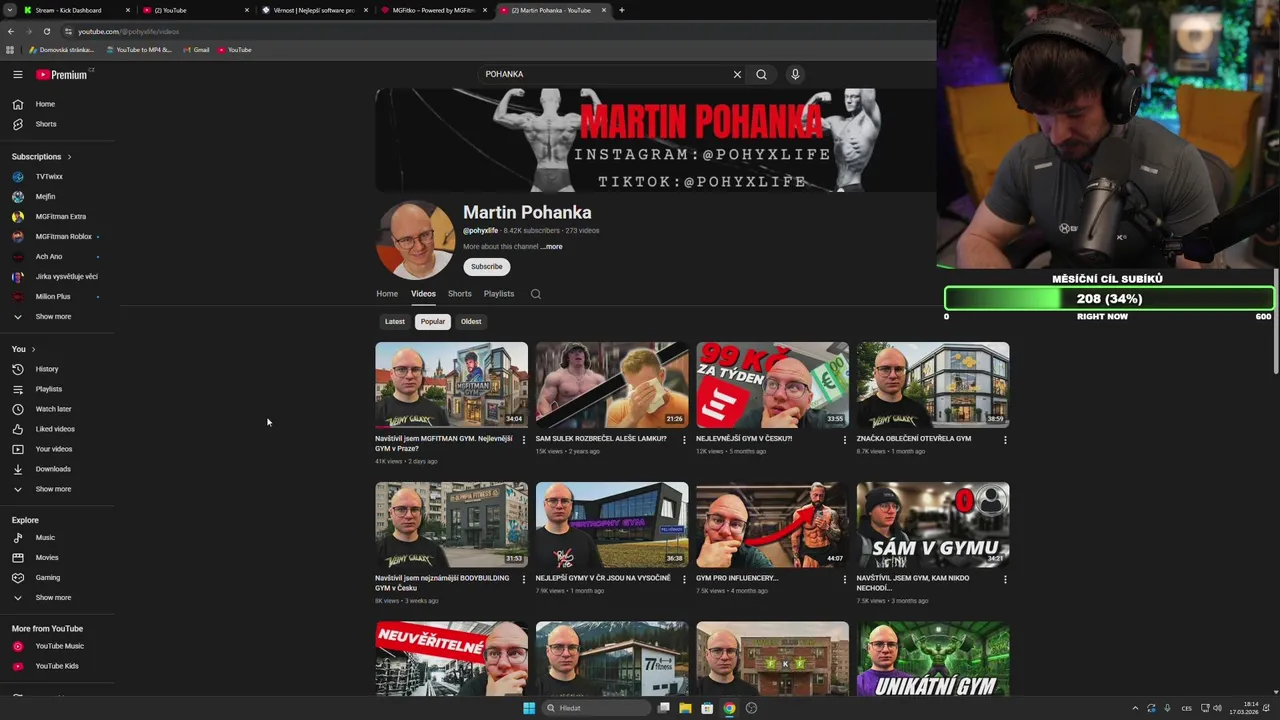Open File Explorer from taskbar
The height and width of the screenshot is (720, 1280).
(685, 708)
